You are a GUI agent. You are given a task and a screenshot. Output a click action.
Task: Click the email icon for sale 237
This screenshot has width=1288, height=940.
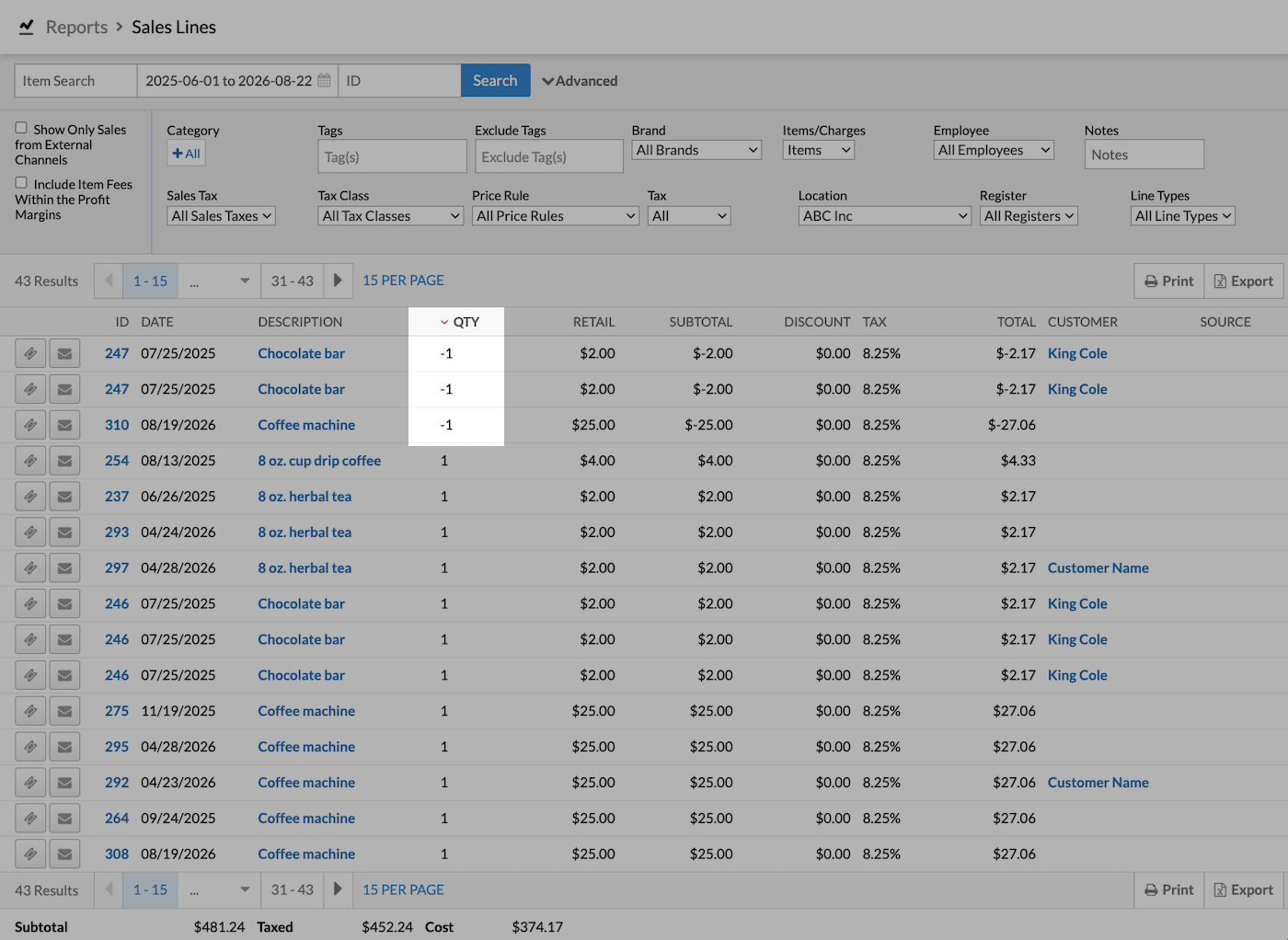click(64, 497)
